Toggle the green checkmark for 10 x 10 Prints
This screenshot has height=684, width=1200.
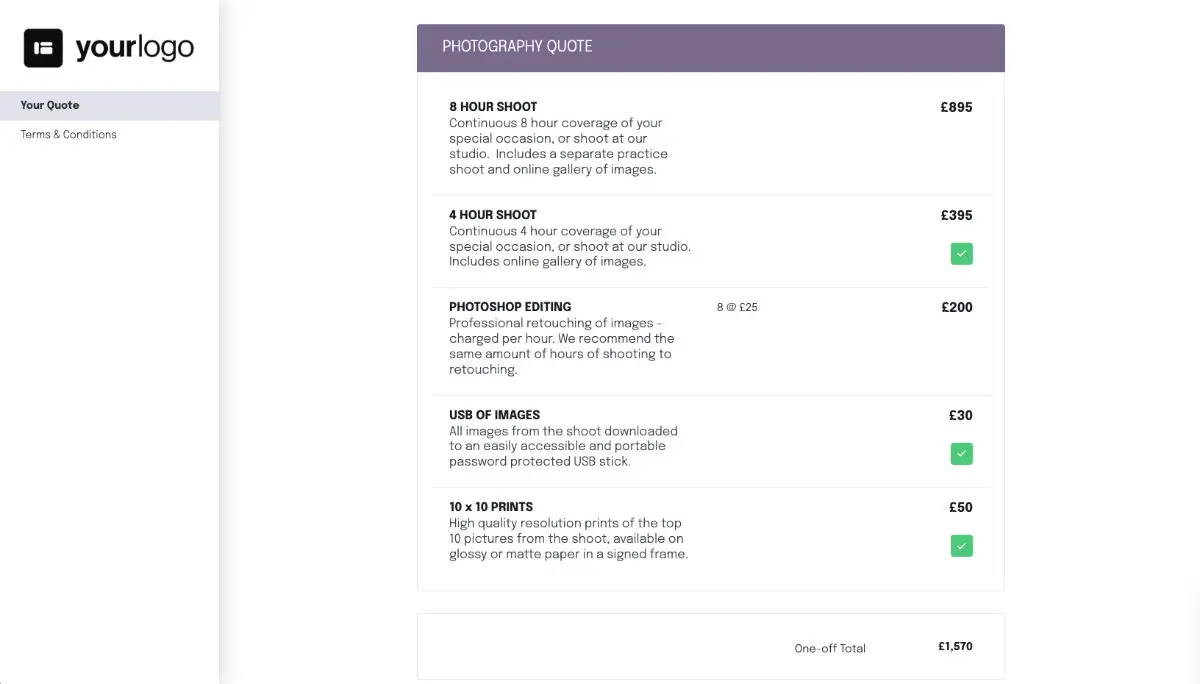(961, 545)
